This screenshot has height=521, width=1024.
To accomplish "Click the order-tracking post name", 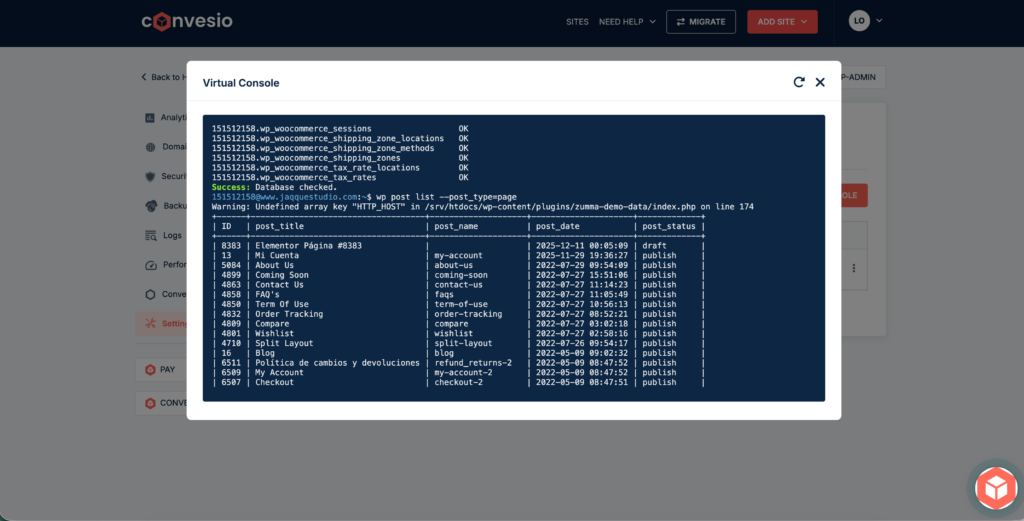I will 468,314.
